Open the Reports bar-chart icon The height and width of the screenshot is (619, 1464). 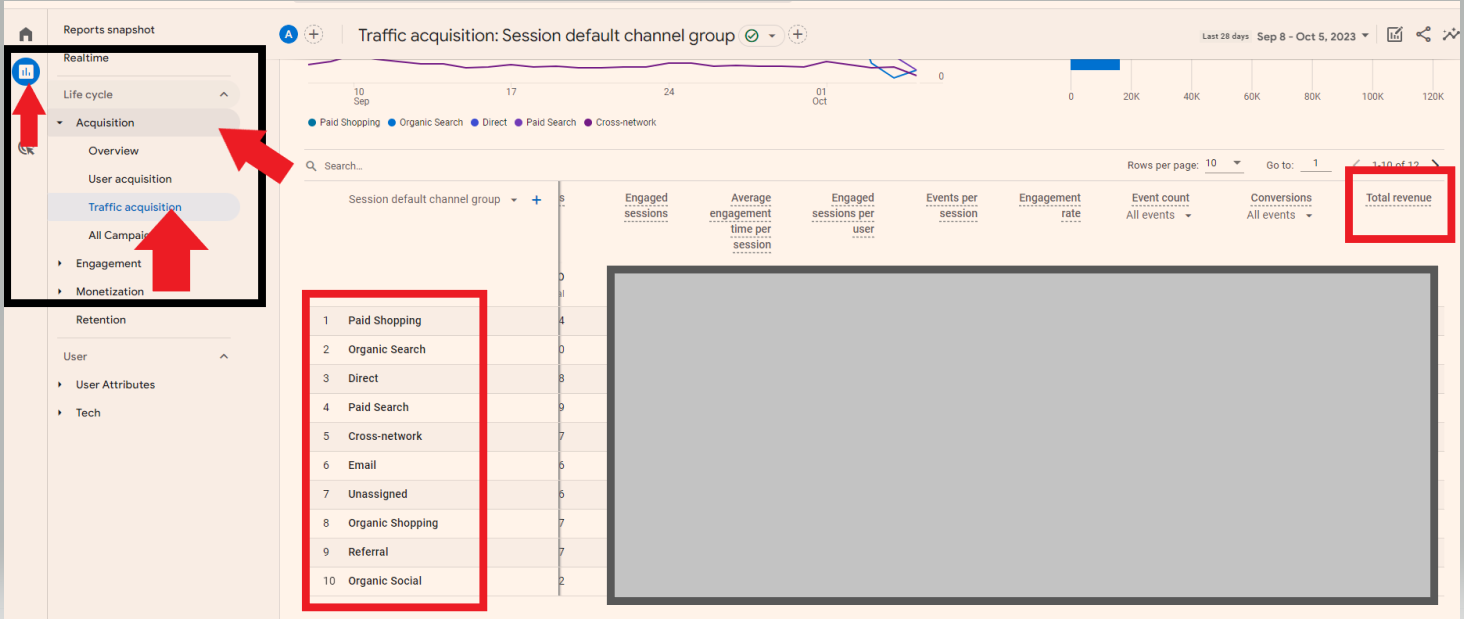[x=26, y=71]
